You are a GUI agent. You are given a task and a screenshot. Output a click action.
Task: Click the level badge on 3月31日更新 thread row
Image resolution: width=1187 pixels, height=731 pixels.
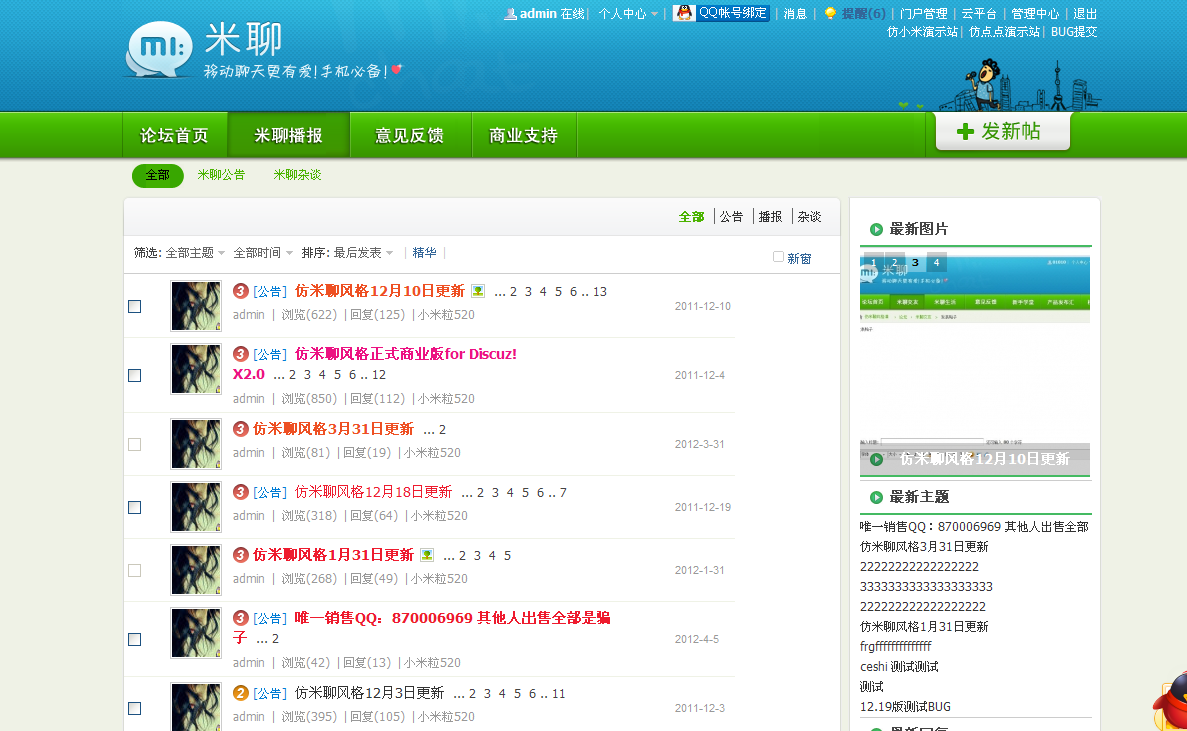tap(241, 429)
